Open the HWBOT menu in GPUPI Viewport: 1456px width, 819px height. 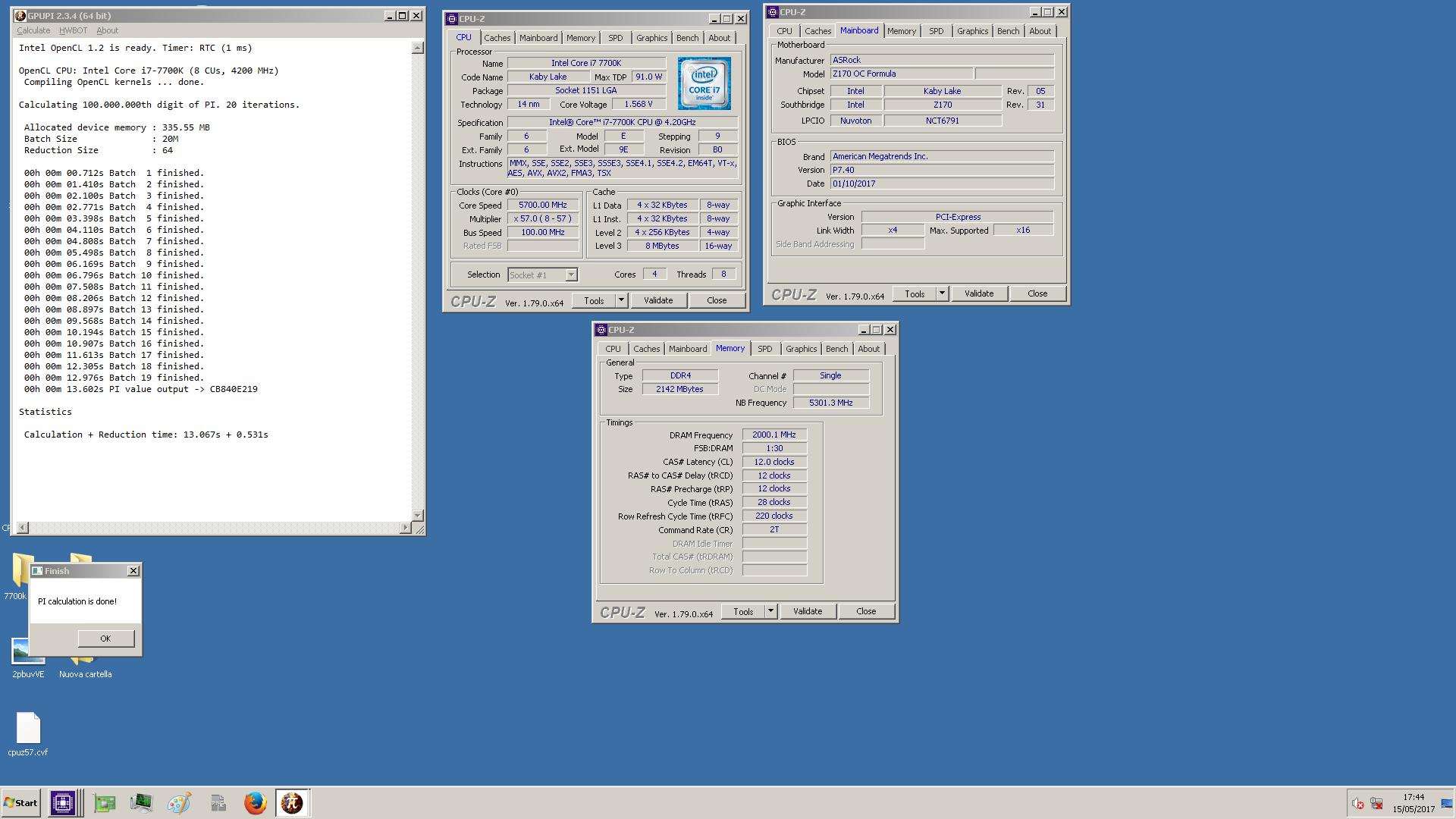73,30
